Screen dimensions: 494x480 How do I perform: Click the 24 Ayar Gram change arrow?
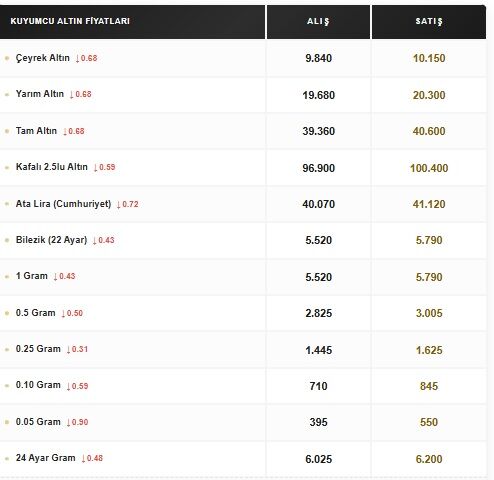tap(84, 459)
